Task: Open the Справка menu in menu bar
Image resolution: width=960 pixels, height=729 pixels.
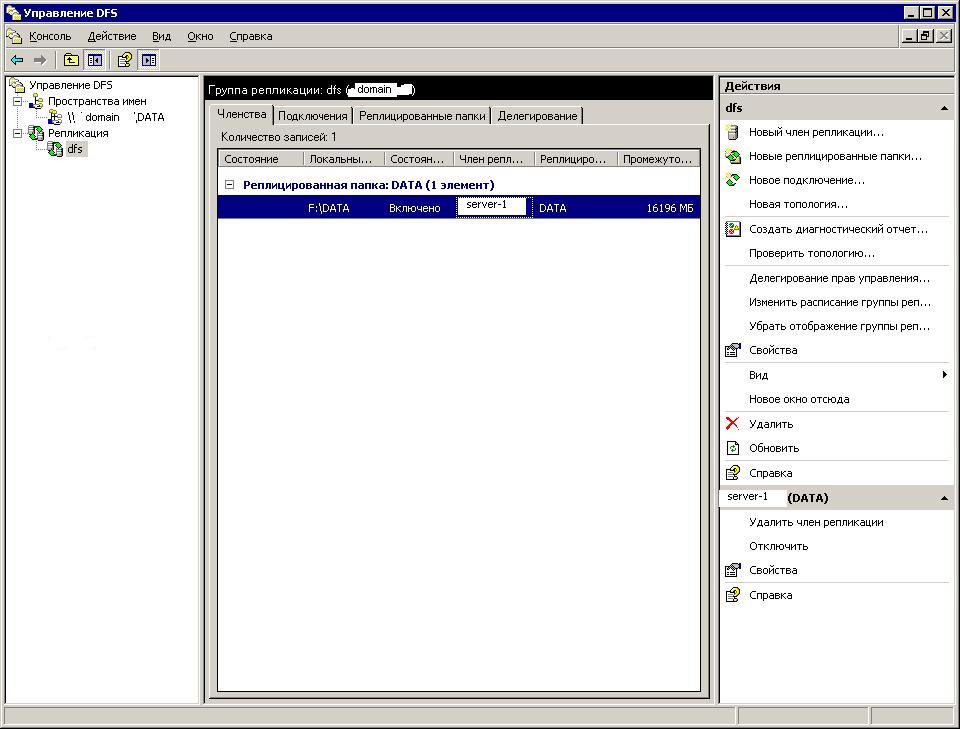Action: coord(250,36)
